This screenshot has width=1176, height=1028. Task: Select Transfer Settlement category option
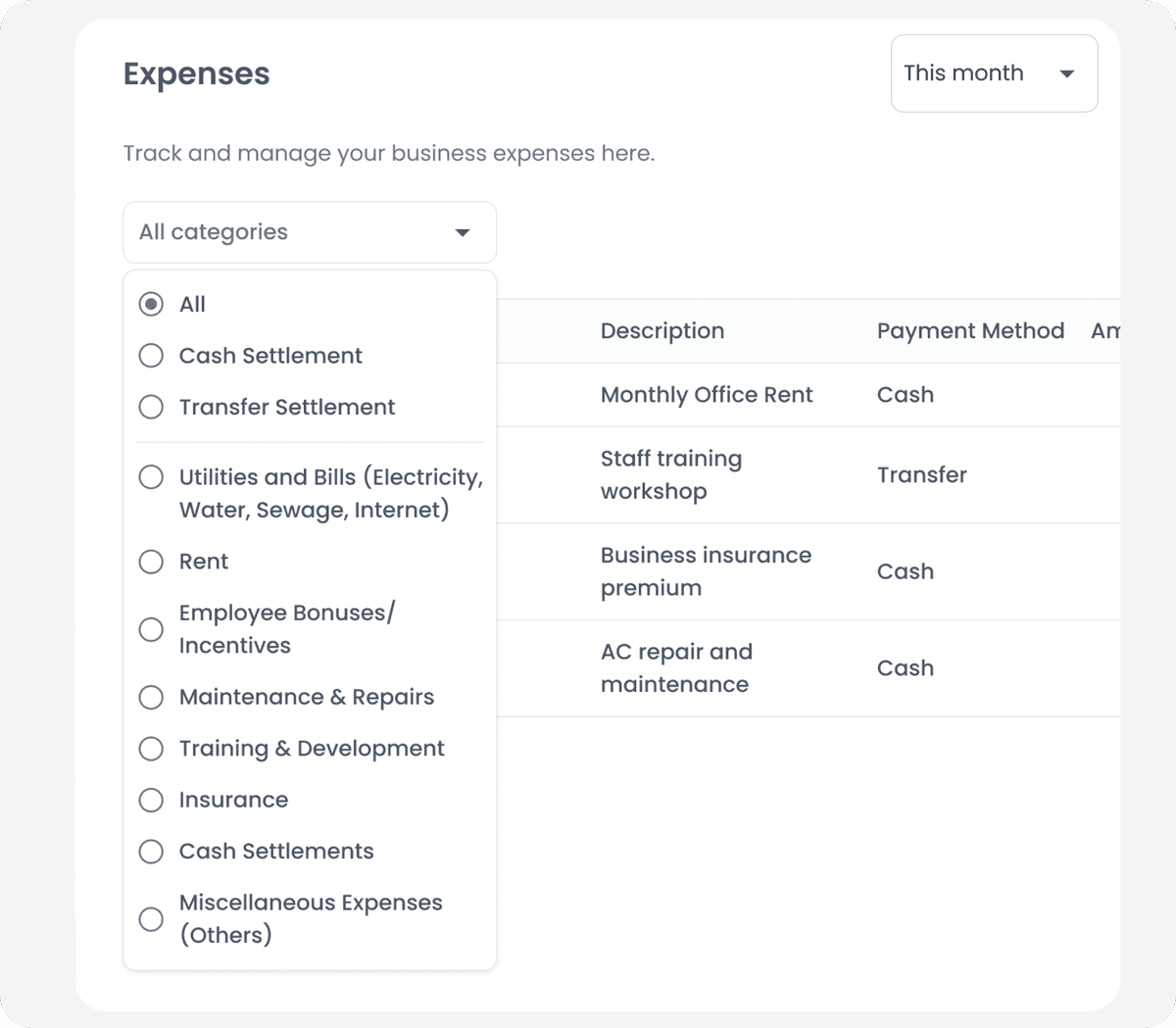point(151,407)
